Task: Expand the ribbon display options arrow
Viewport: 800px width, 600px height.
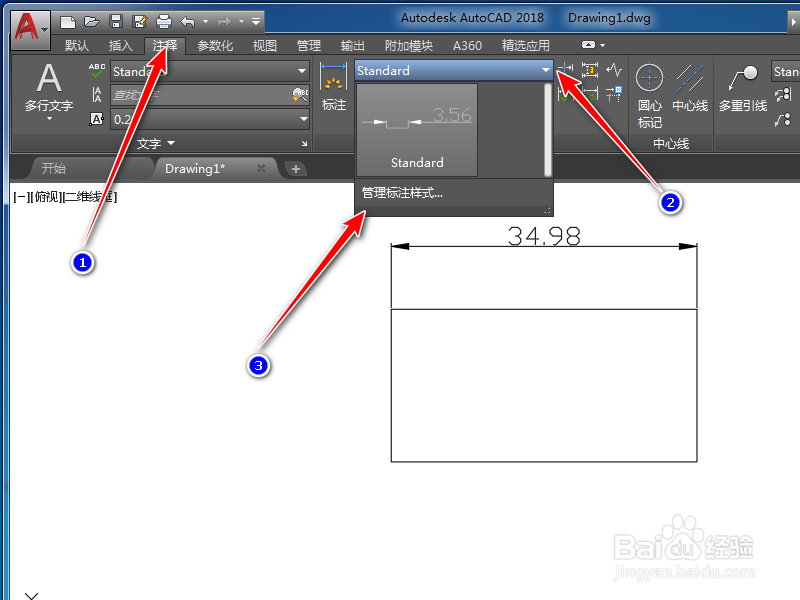Action: click(x=603, y=45)
